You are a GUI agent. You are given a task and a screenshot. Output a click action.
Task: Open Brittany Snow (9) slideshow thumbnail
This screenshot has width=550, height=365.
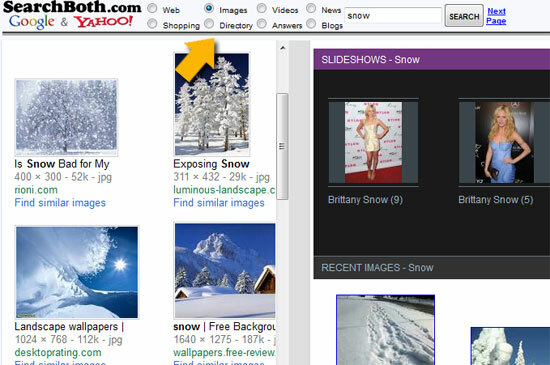point(373,142)
